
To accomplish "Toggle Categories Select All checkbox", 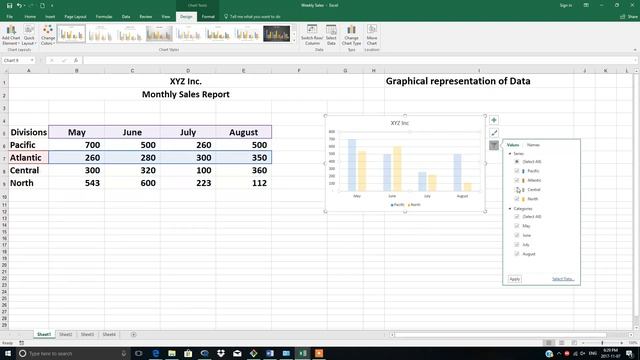I will 517,217.
